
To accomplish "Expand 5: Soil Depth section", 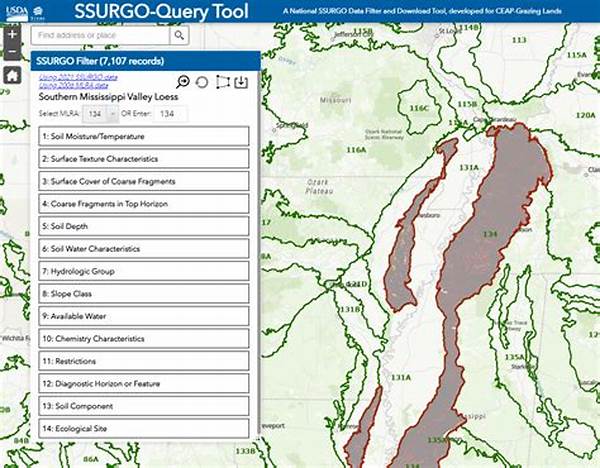I will (x=144, y=226).
